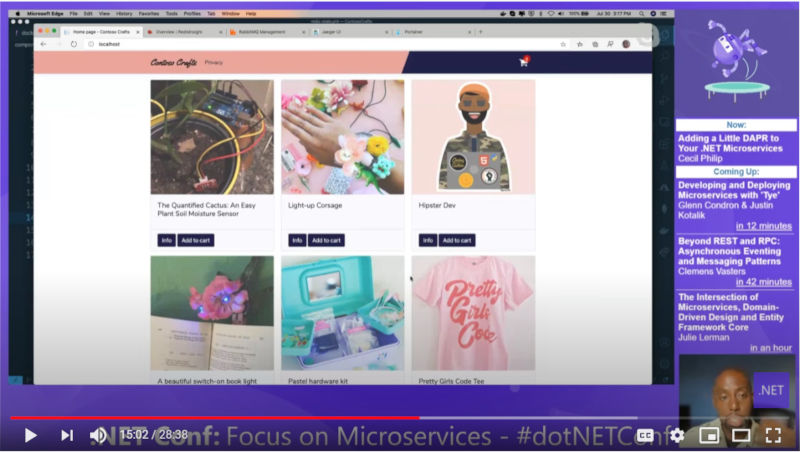Toggle closed captions on the player
Viewport: 800px width, 452px height.
(645, 435)
